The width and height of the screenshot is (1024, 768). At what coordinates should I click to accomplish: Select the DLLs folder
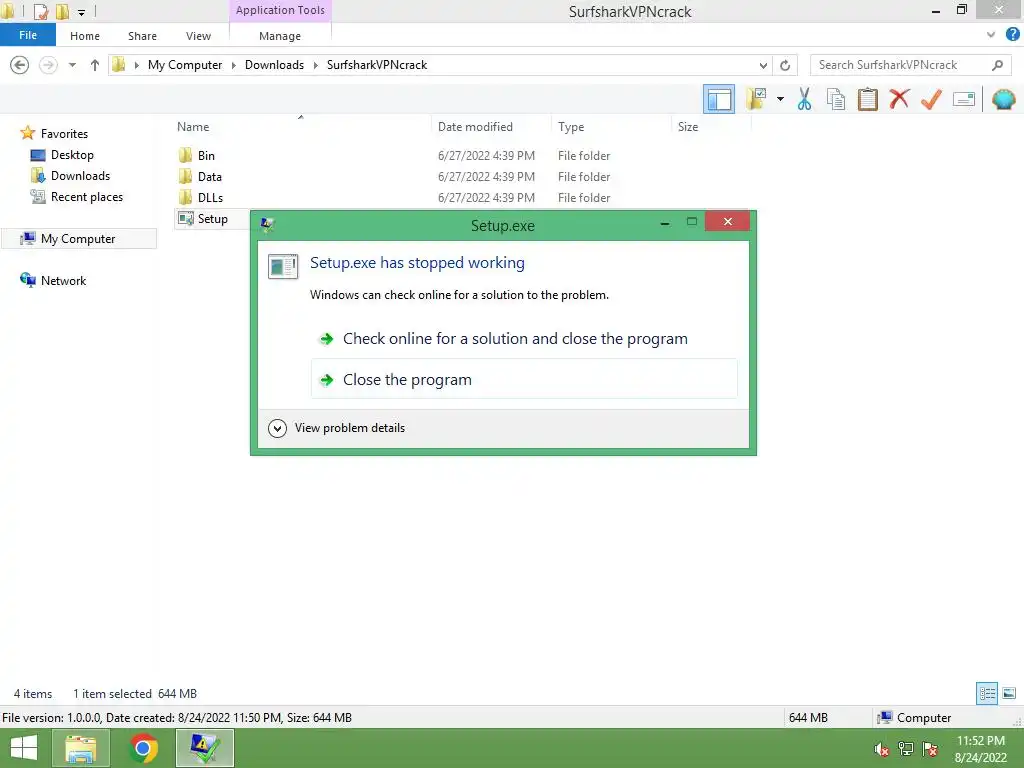[x=210, y=197]
